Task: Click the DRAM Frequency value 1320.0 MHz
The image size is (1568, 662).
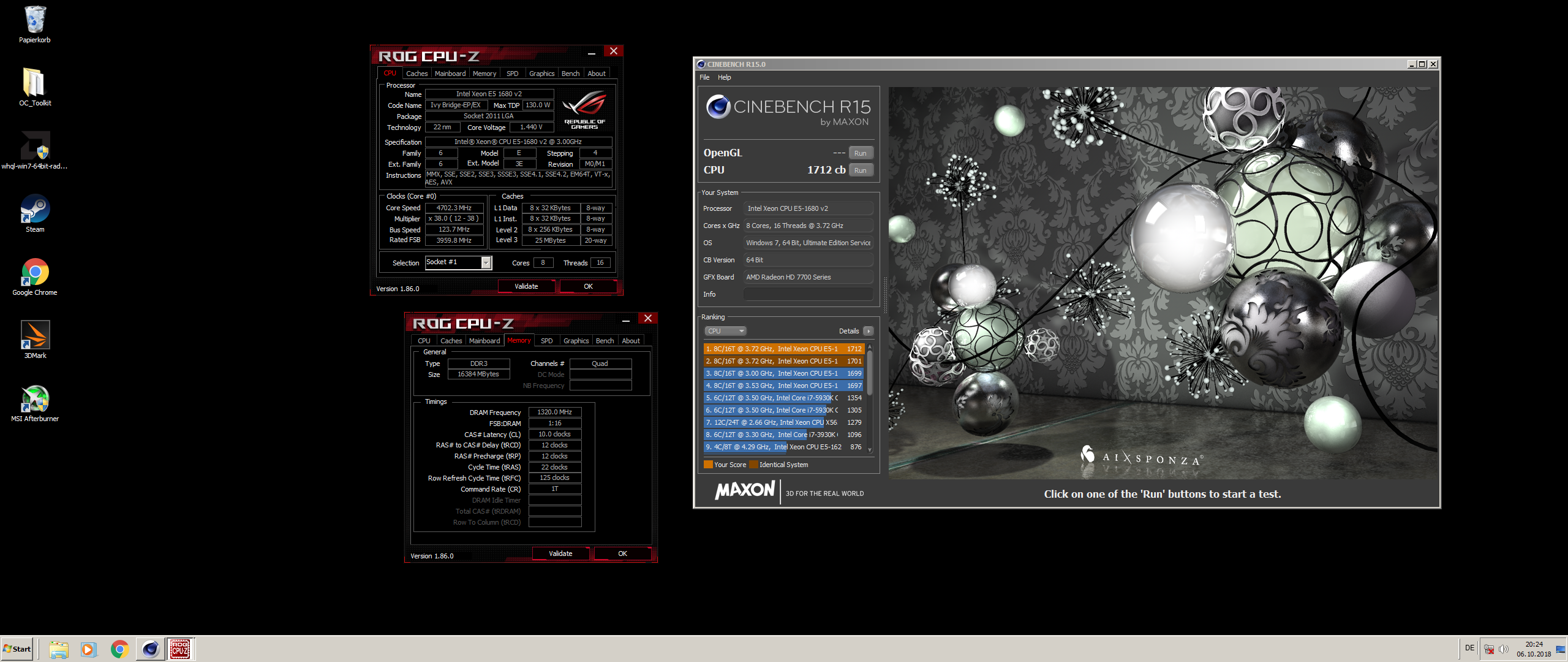Action: [554, 413]
